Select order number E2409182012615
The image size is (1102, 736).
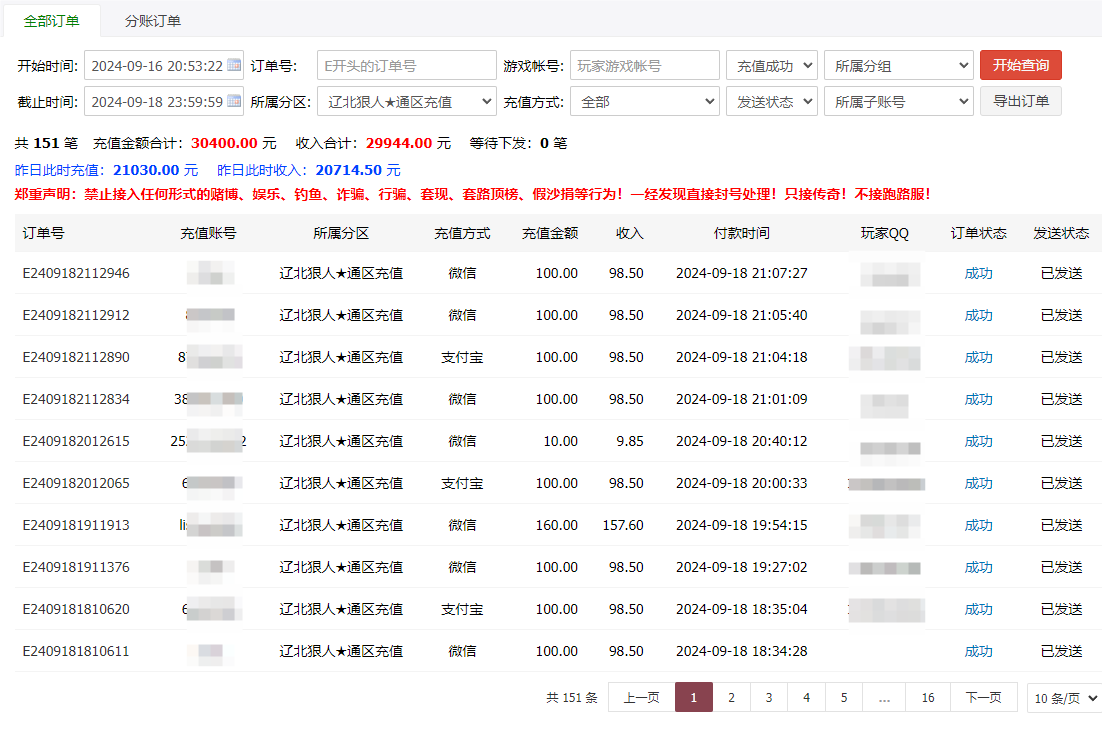pos(76,441)
